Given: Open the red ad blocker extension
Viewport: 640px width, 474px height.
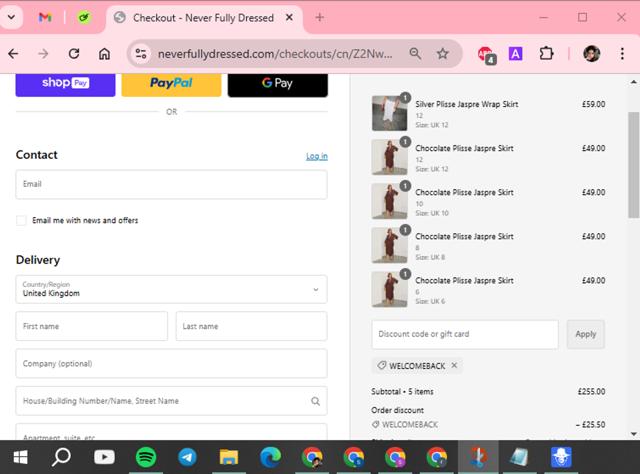Looking at the screenshot, I should (486, 54).
